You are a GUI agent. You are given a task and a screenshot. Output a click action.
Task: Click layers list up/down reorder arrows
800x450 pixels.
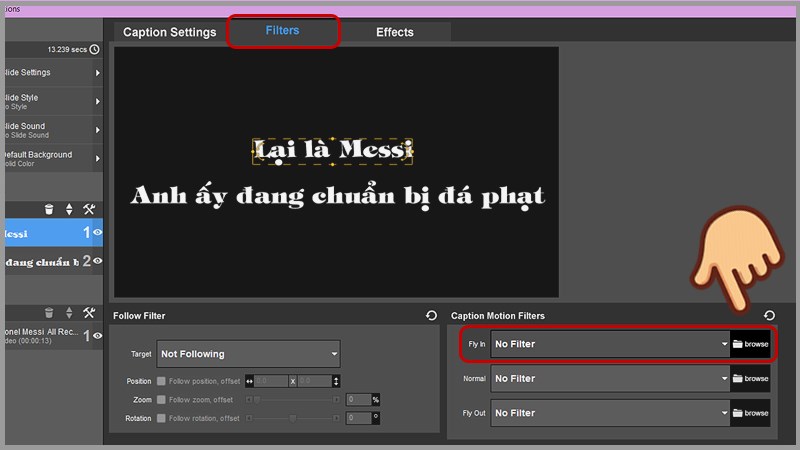coord(69,313)
